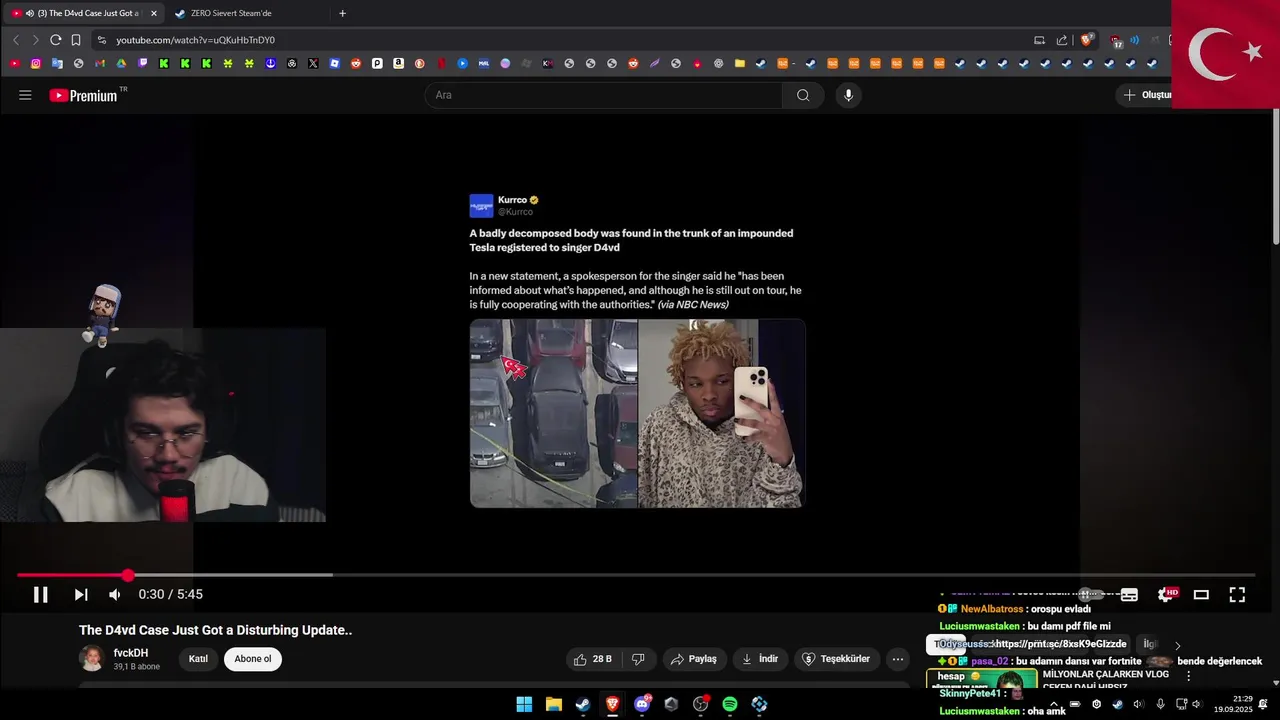This screenshot has width=1280, height=720.
Task: Click the youtube.com address bar URL
Action: (x=195, y=40)
